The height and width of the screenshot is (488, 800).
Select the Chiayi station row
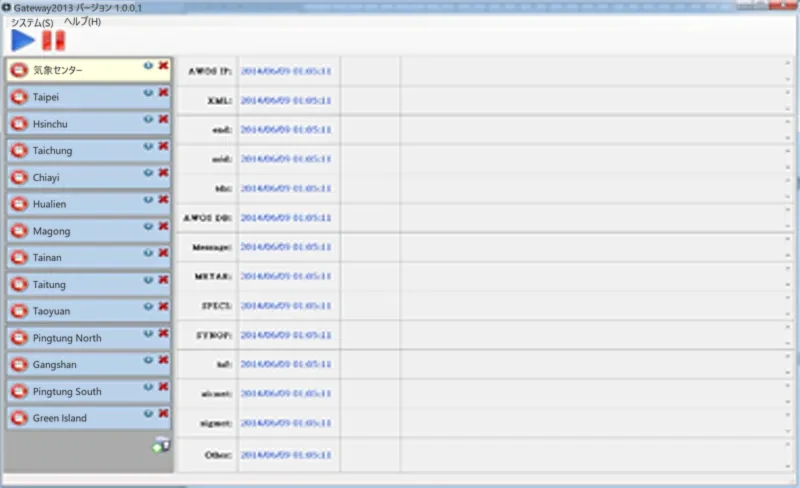(x=89, y=177)
